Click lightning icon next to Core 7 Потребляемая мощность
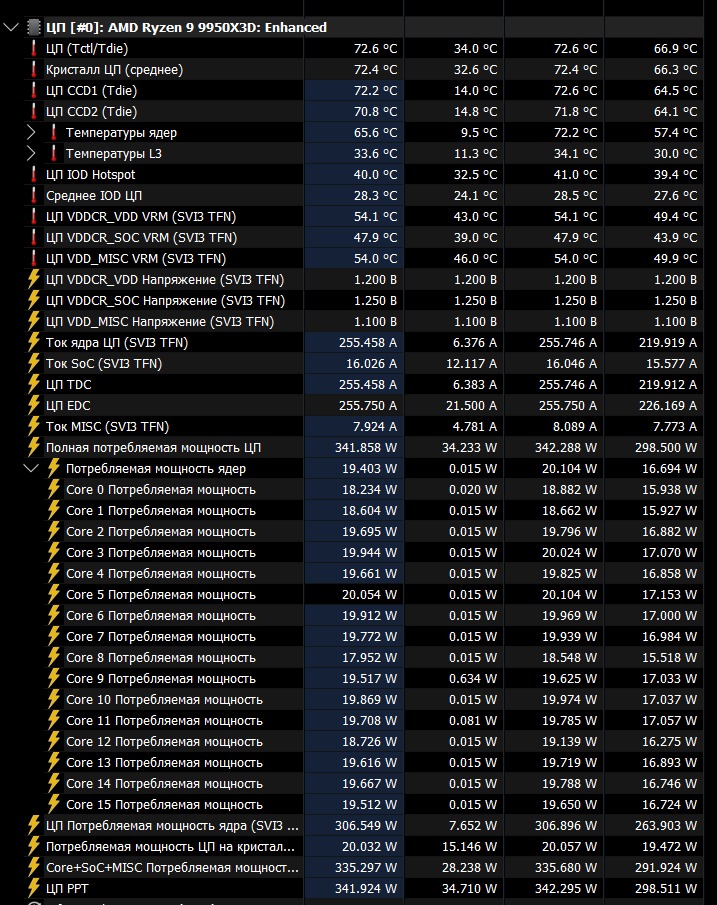 (x=54, y=637)
